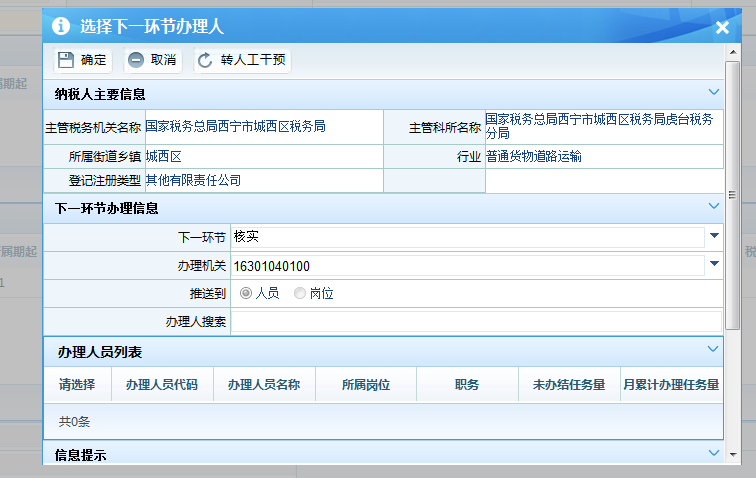Select the 岗位 radio button

coord(300,293)
